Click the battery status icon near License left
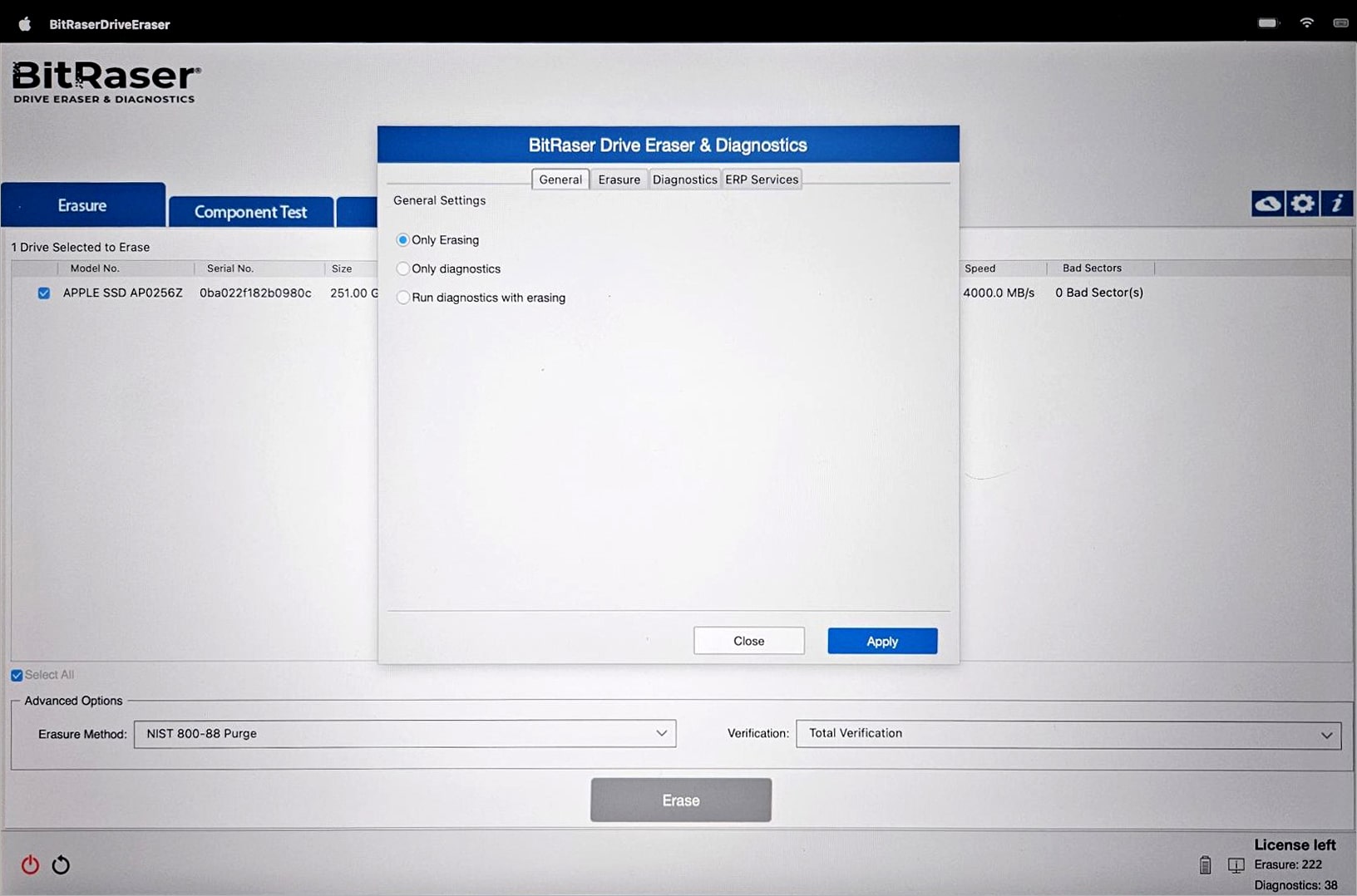The width and height of the screenshot is (1357, 896). coord(1205,865)
